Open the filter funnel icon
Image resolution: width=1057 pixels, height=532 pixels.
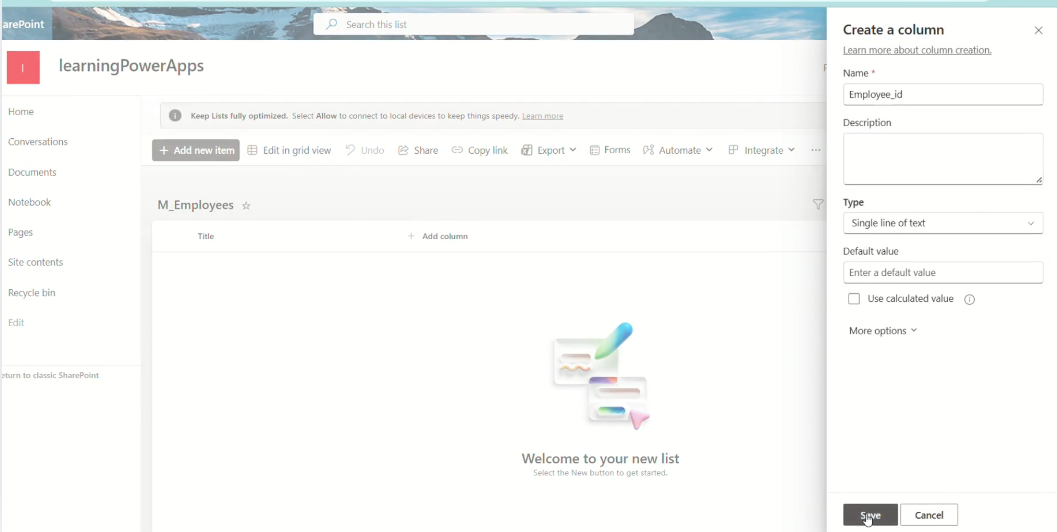(818, 204)
